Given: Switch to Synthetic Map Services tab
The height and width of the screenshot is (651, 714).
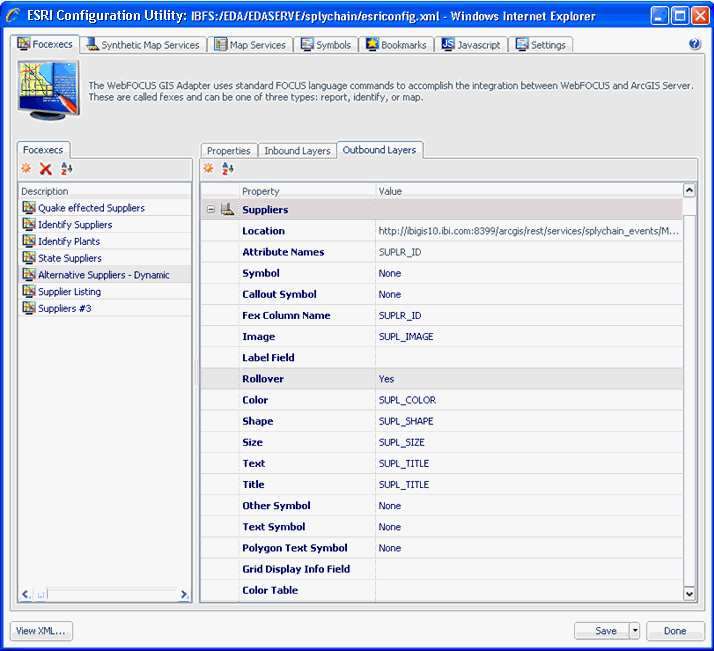Looking at the screenshot, I should (143, 45).
